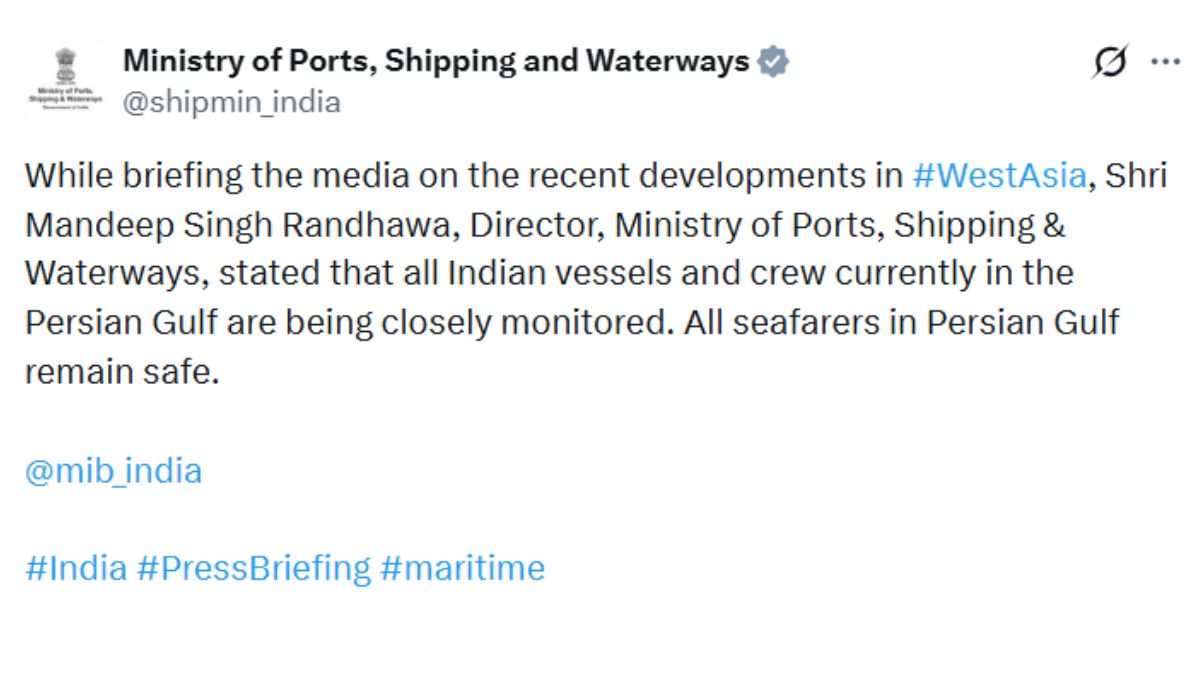
Task: Open the #WestAsia hashtag
Action: (999, 175)
